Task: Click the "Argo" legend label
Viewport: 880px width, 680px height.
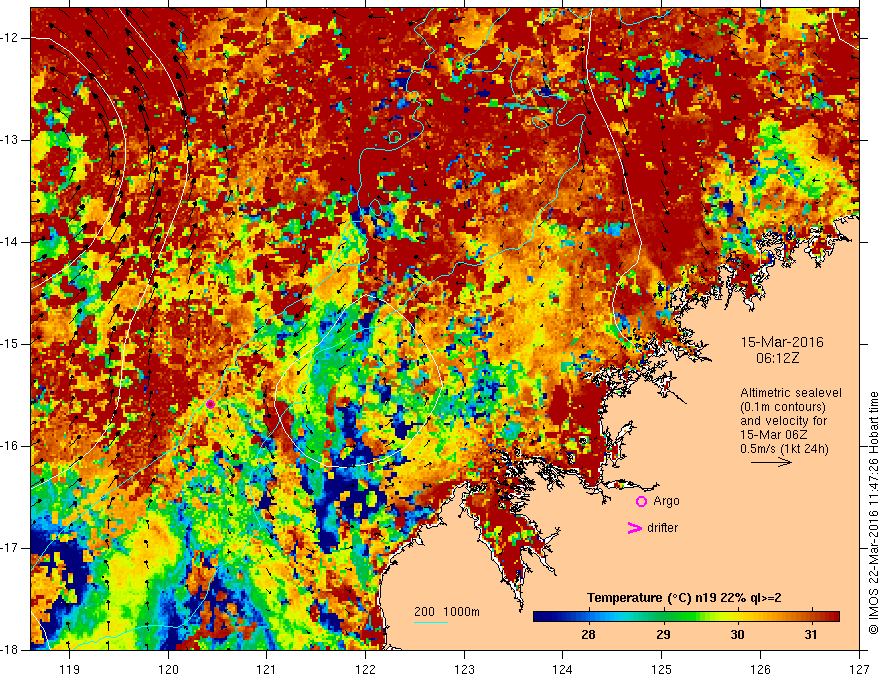Action: [666, 501]
